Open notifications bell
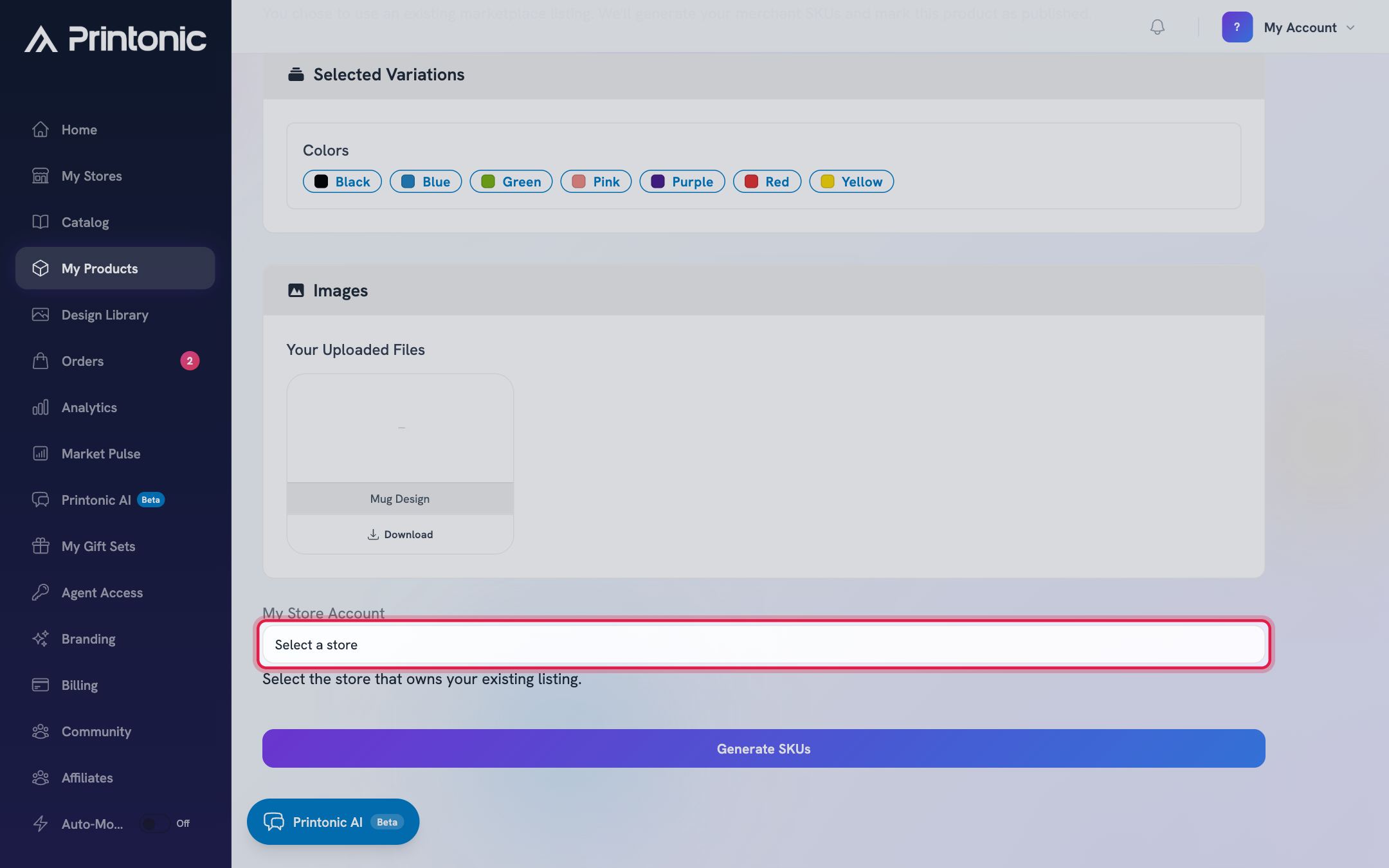The width and height of the screenshot is (1389, 868). (x=1157, y=27)
